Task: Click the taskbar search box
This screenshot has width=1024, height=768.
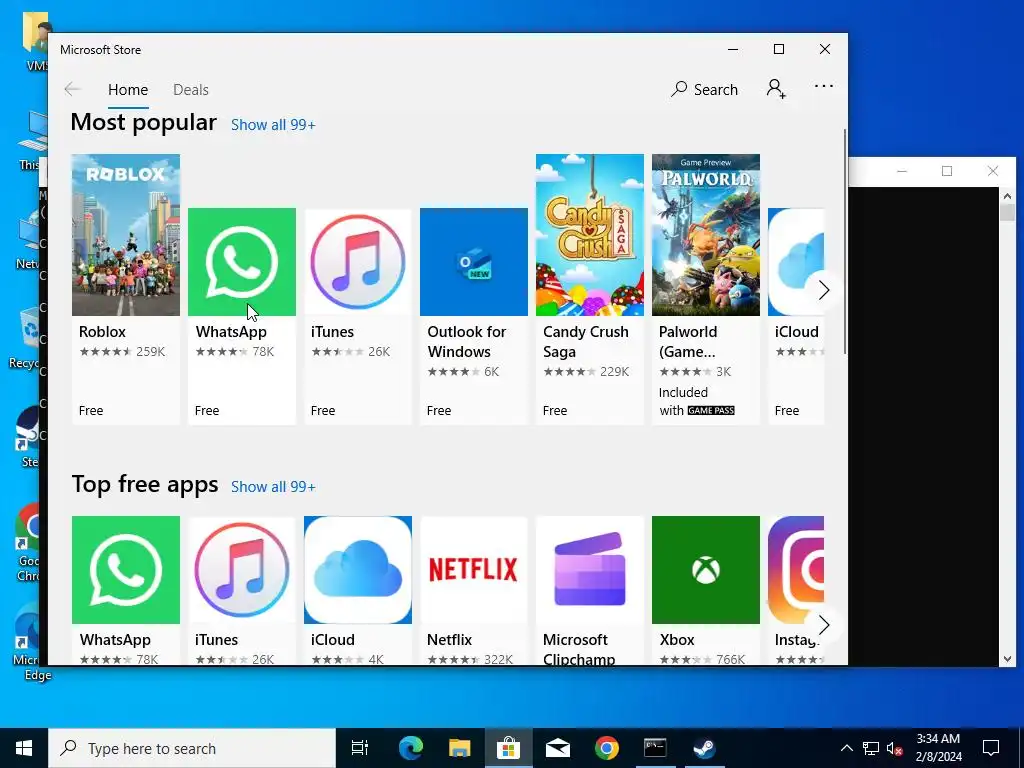Action: [x=192, y=748]
